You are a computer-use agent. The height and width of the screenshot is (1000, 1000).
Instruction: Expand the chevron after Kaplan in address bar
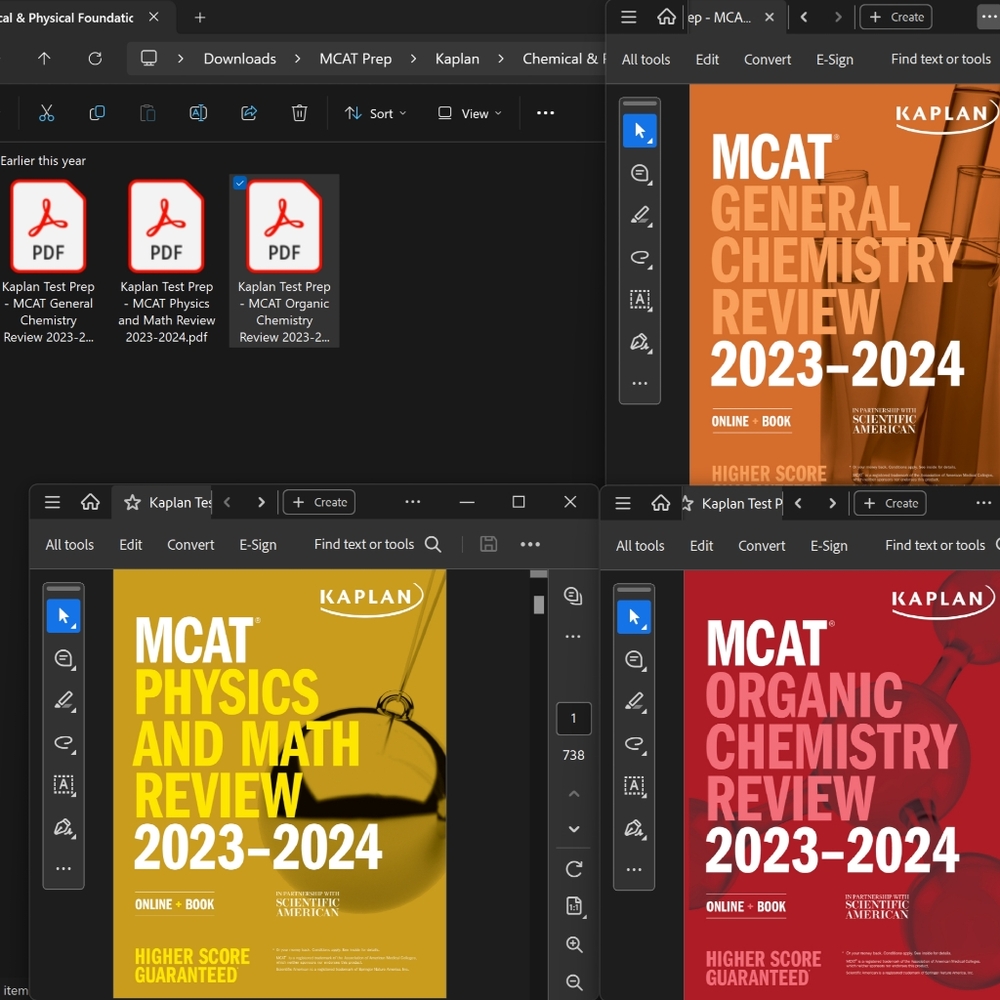pyautogui.click(x=501, y=59)
